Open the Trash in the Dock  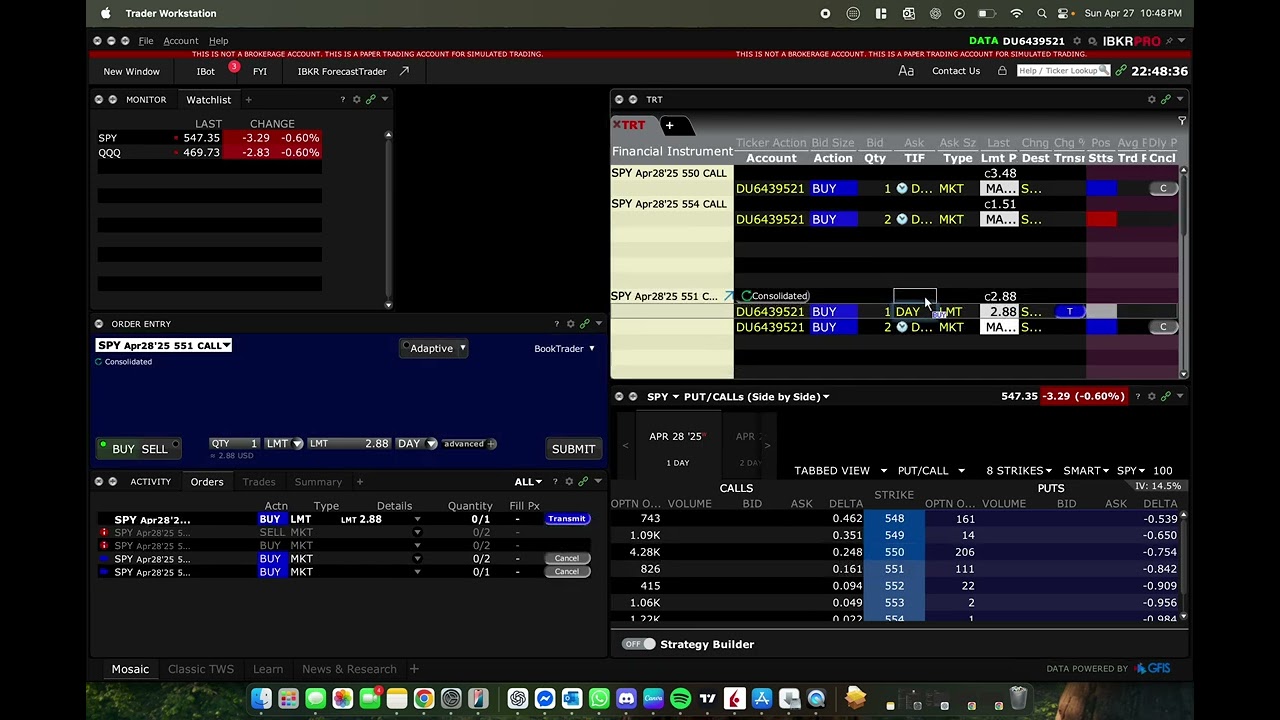[x=1018, y=698]
